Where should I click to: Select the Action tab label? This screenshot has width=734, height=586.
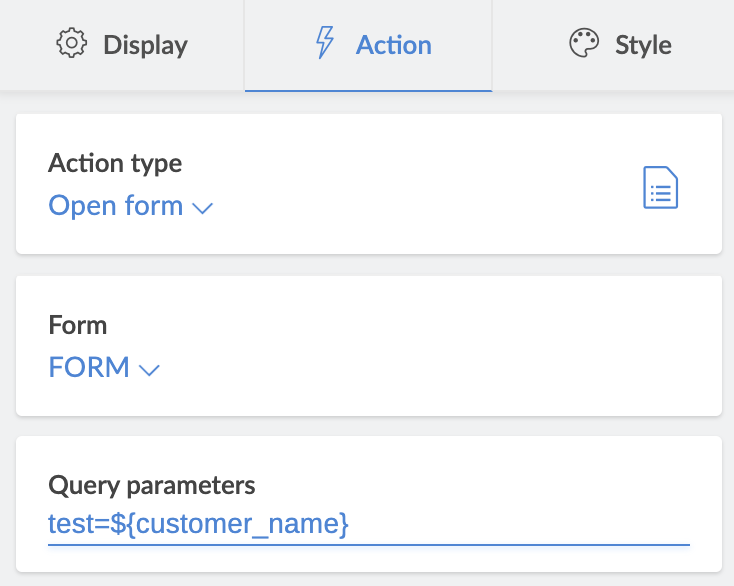393,45
